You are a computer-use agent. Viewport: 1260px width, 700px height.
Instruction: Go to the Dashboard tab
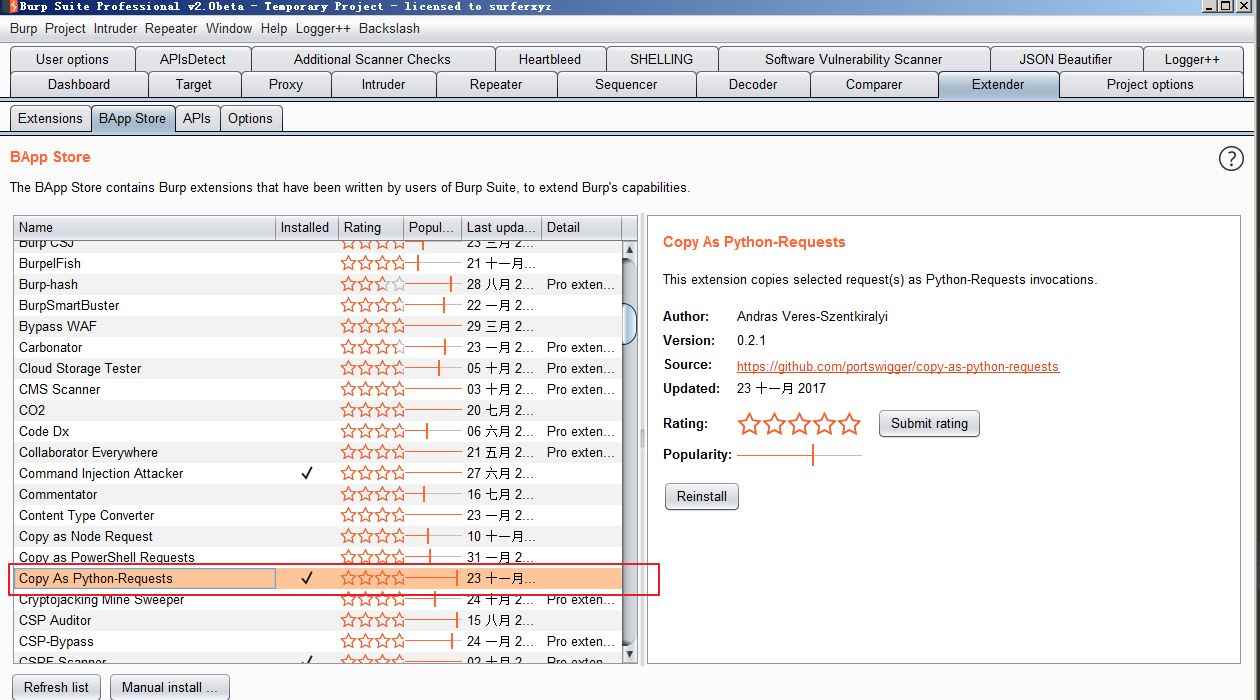79,85
